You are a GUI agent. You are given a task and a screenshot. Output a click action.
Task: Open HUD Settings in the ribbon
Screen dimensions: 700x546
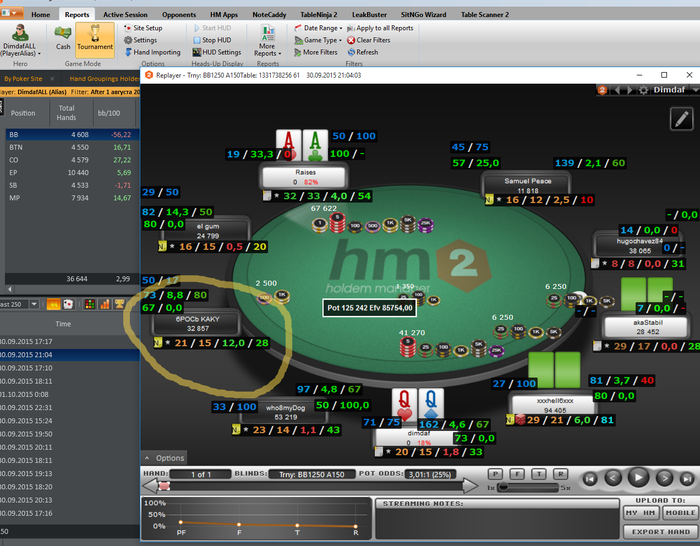pos(217,52)
